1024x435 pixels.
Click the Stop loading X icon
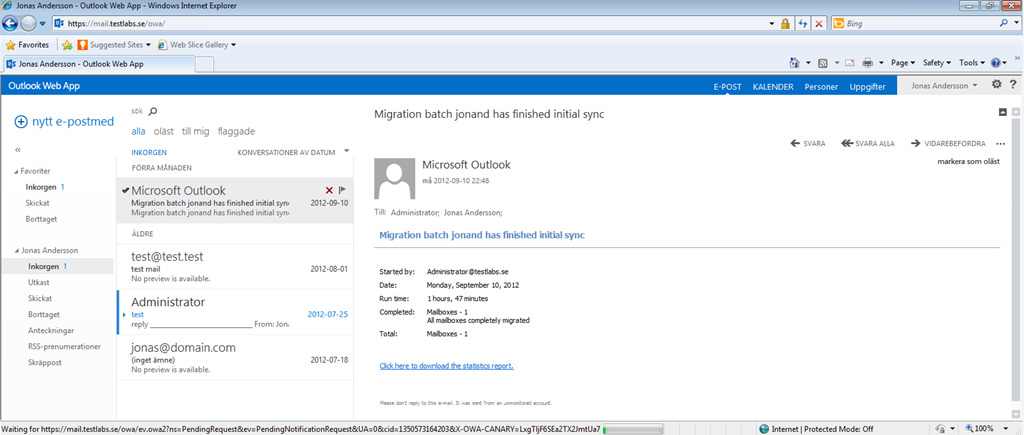[x=819, y=24]
